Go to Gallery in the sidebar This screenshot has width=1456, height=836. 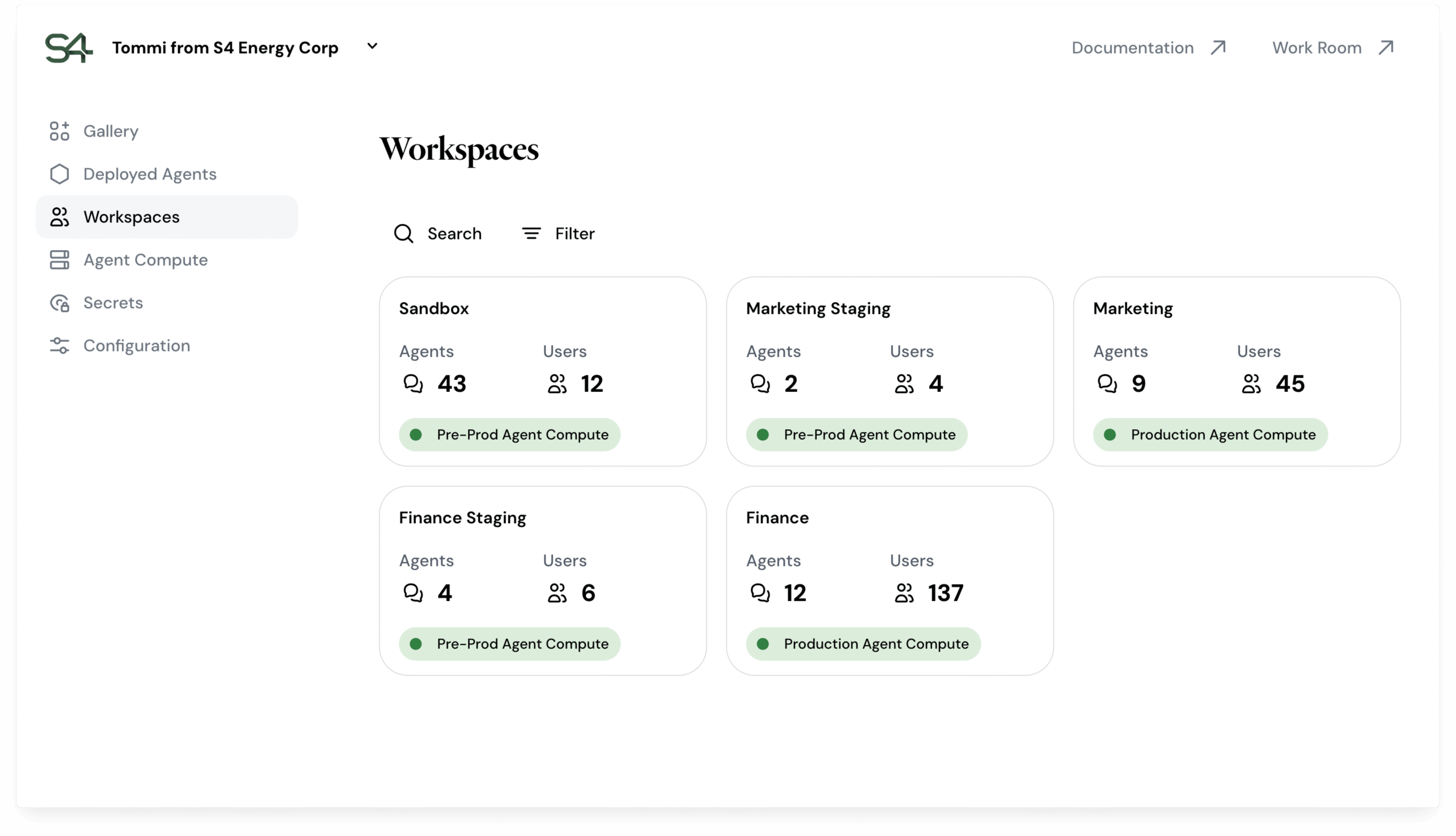tap(167, 131)
